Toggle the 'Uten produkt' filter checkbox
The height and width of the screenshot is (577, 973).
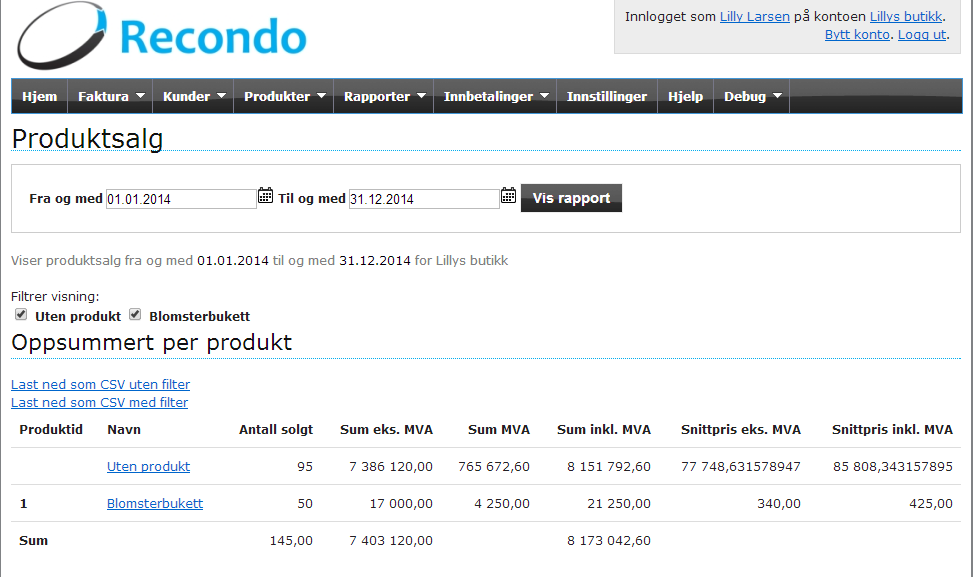(x=21, y=315)
